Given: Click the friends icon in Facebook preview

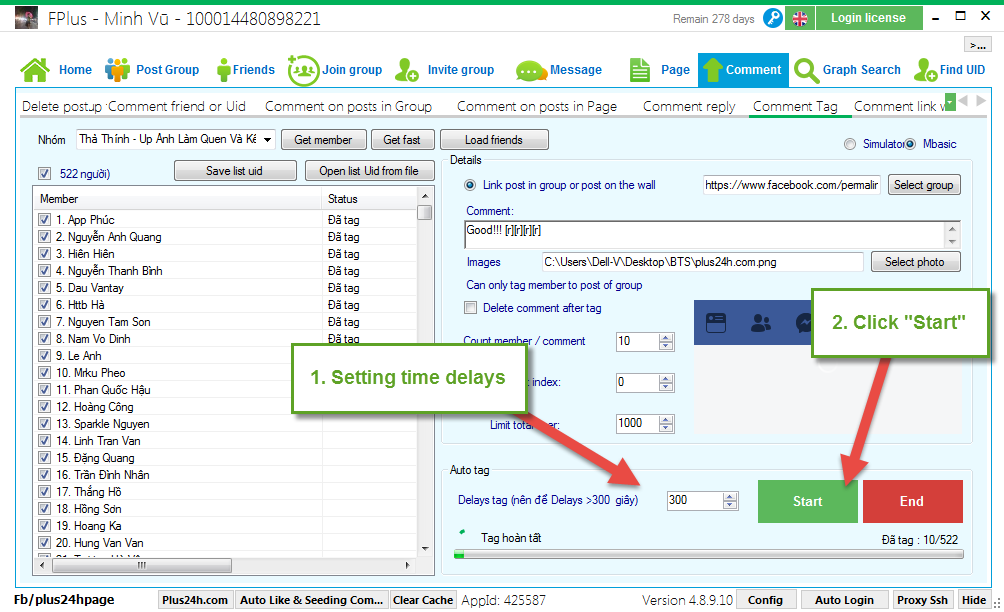Looking at the screenshot, I should tap(761, 323).
